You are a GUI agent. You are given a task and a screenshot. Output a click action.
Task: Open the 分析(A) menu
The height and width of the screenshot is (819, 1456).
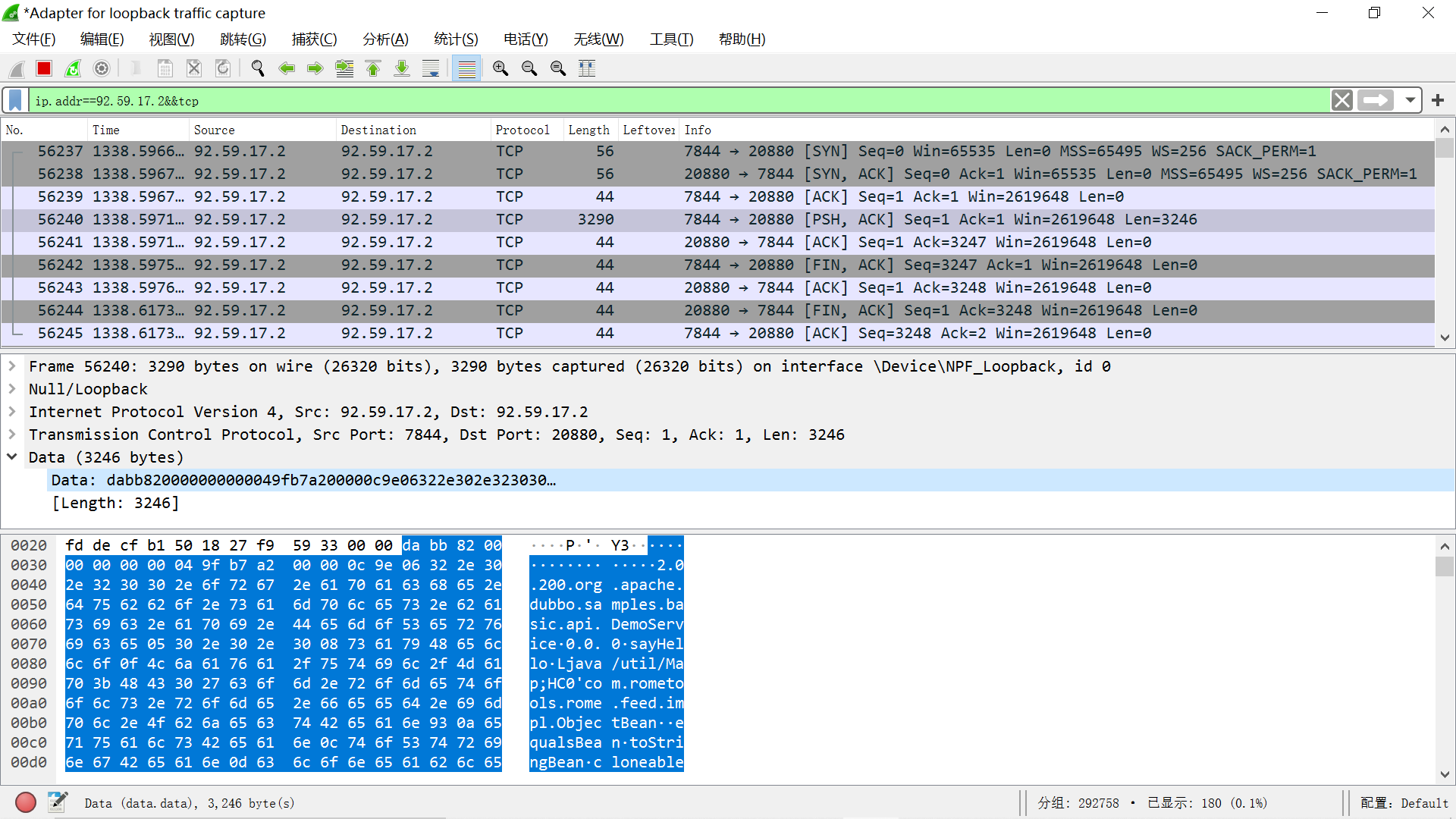[386, 39]
